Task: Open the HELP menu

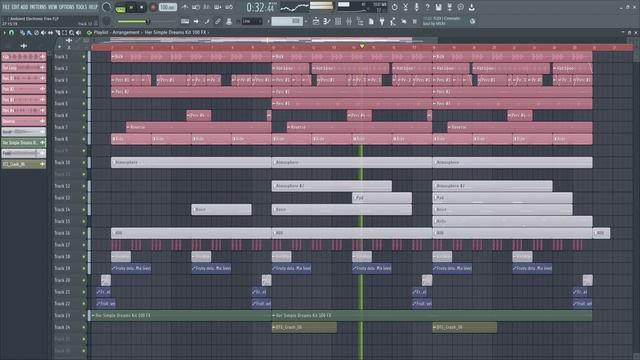Action: [x=93, y=7]
